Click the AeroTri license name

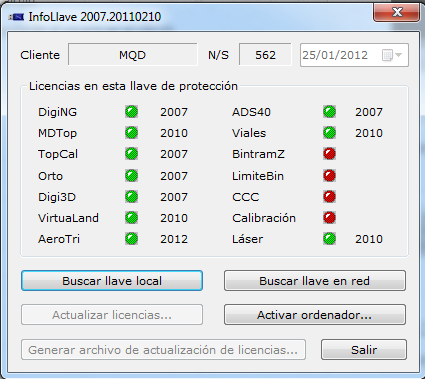(59, 239)
